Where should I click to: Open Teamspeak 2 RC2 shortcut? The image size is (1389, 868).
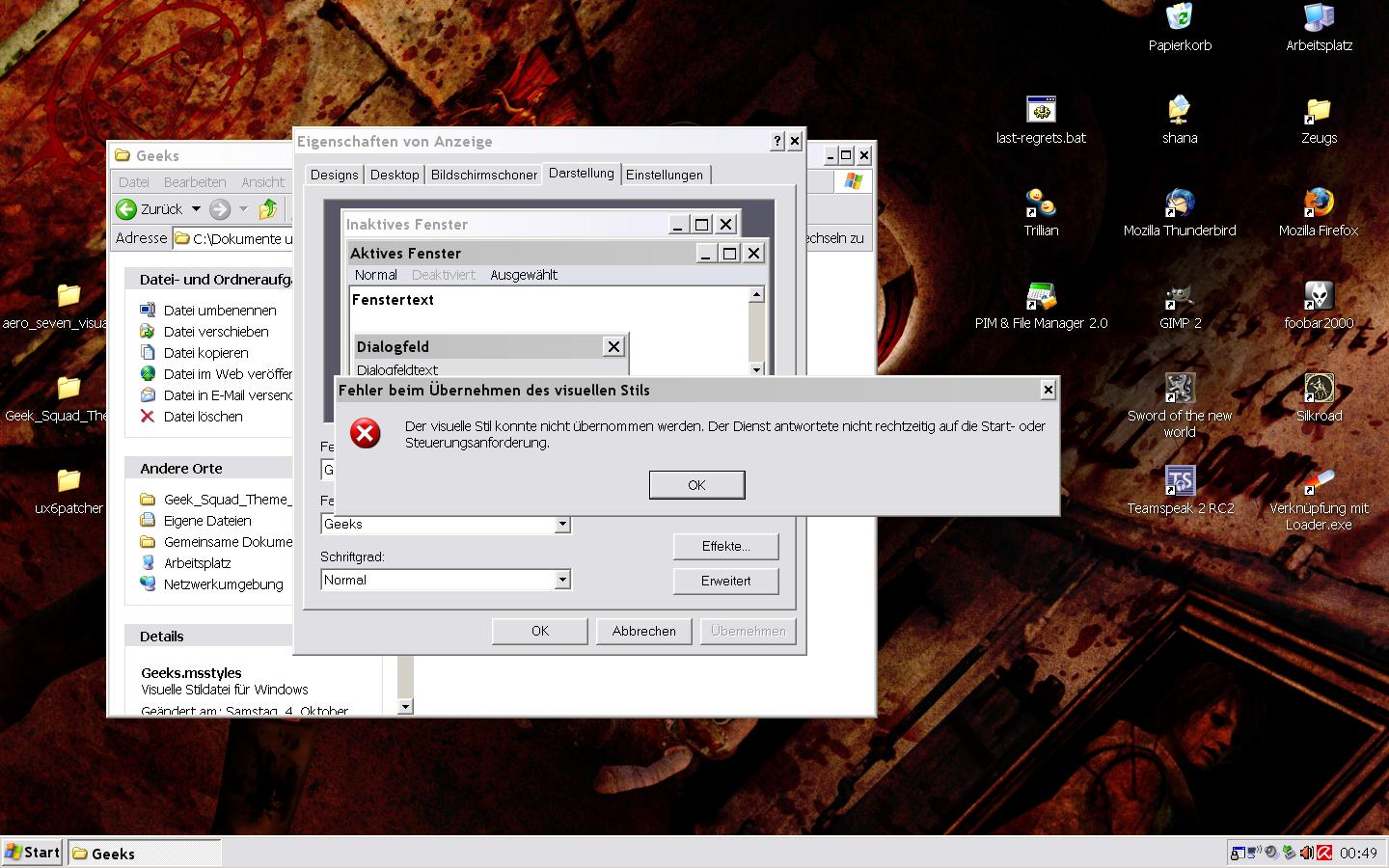point(1179,482)
